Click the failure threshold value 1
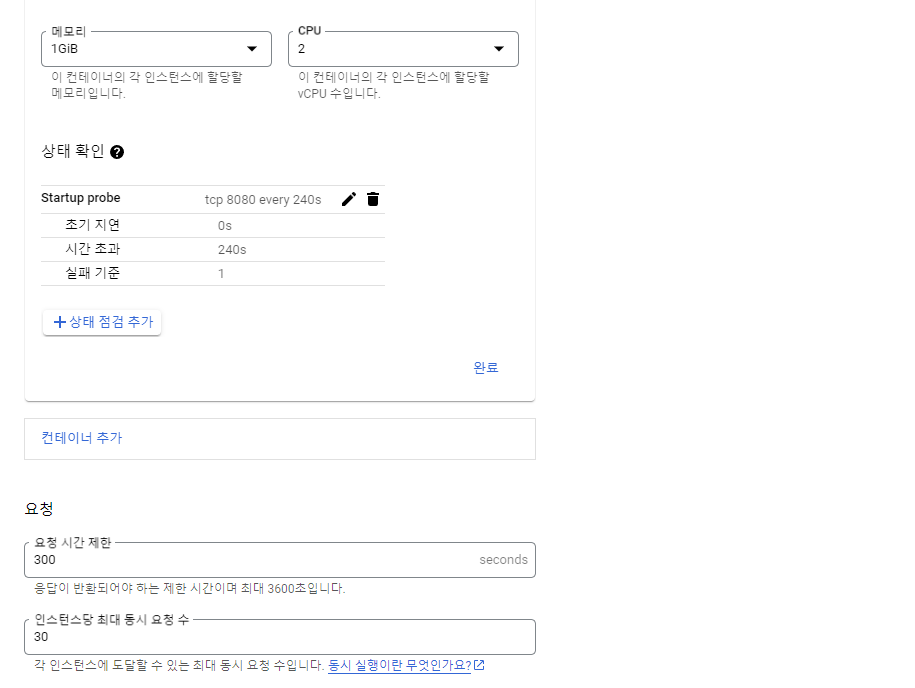This screenshot has width=915, height=688. click(x=221, y=274)
